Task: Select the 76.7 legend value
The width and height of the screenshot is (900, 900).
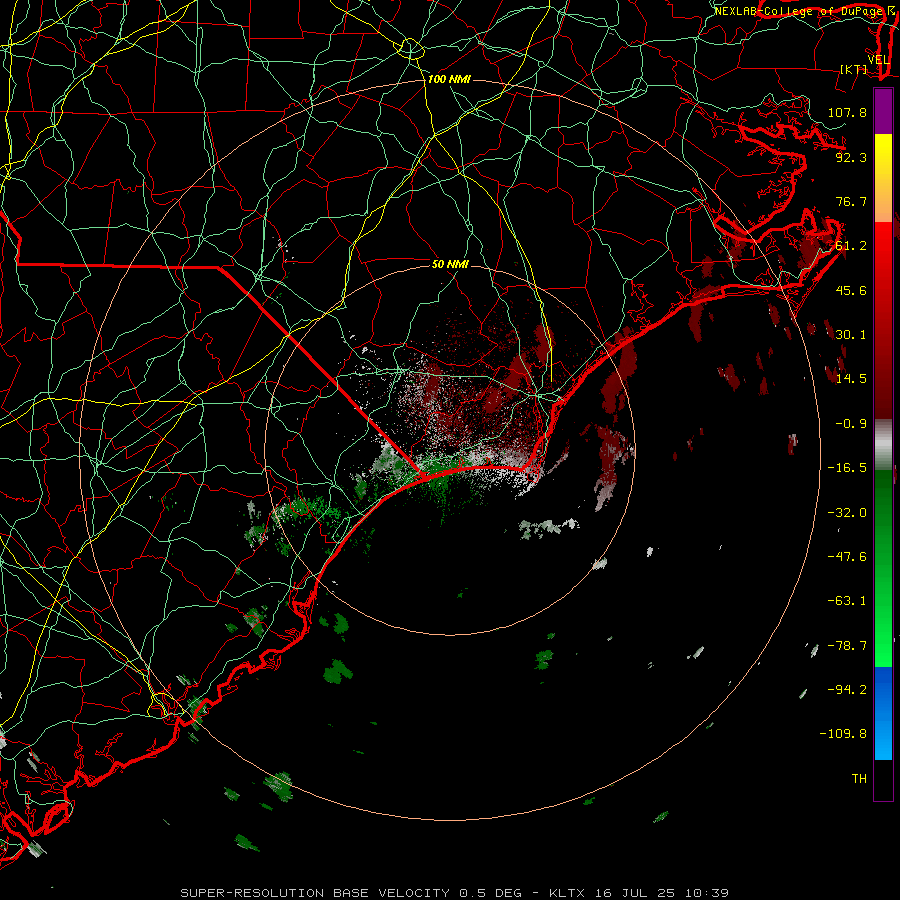Action: (851, 201)
